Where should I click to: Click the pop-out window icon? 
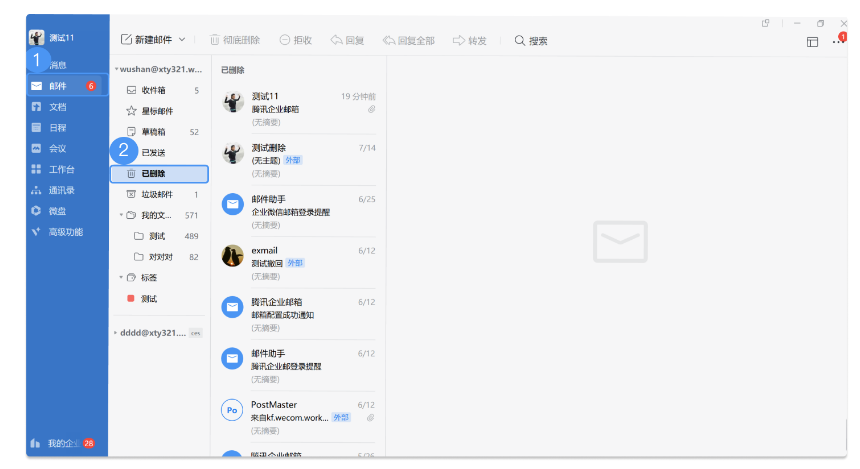(x=766, y=23)
